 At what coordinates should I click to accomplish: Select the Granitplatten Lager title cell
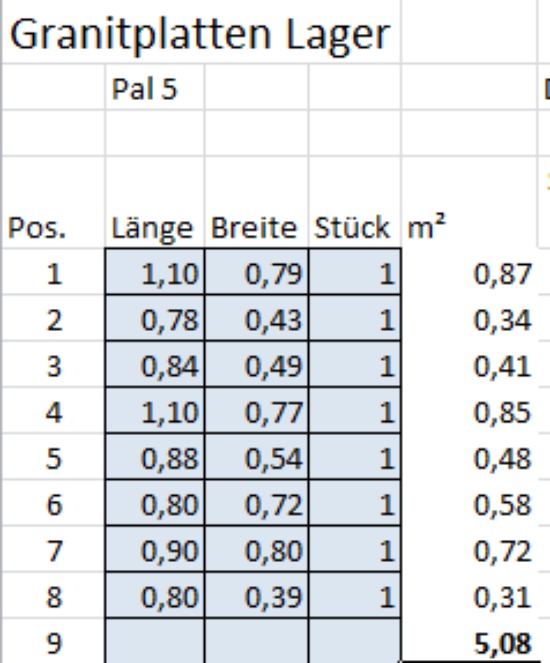pos(201,33)
